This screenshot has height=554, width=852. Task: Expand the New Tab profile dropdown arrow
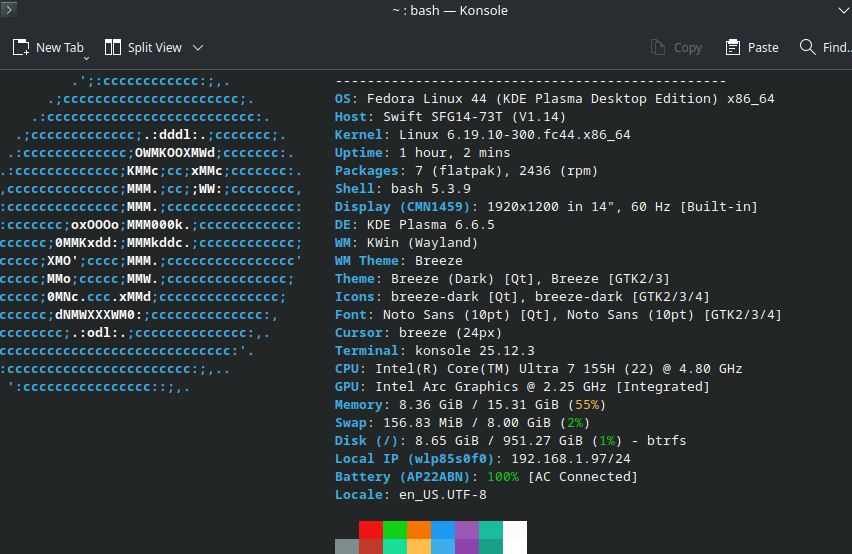(86, 58)
